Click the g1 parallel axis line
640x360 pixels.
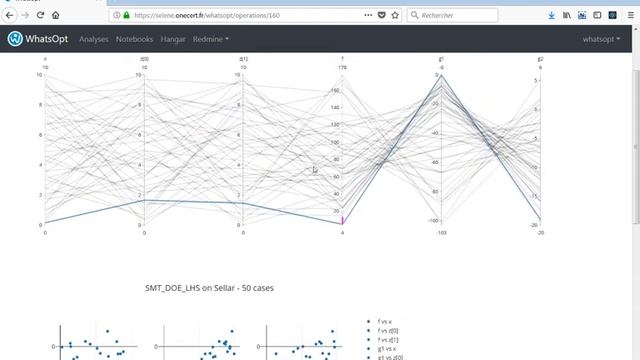tap(441, 150)
